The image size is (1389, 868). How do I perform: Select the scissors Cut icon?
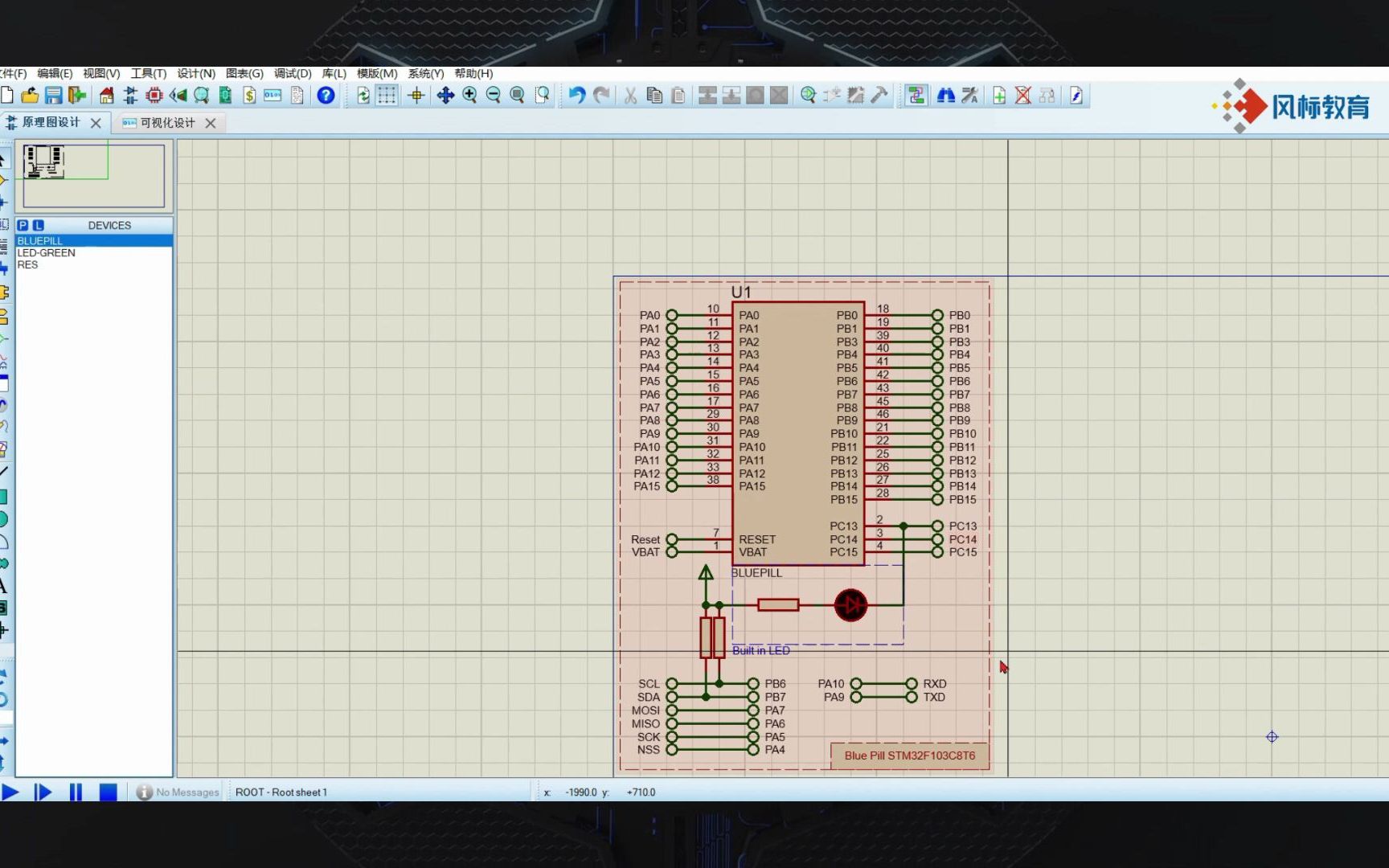[x=629, y=95]
